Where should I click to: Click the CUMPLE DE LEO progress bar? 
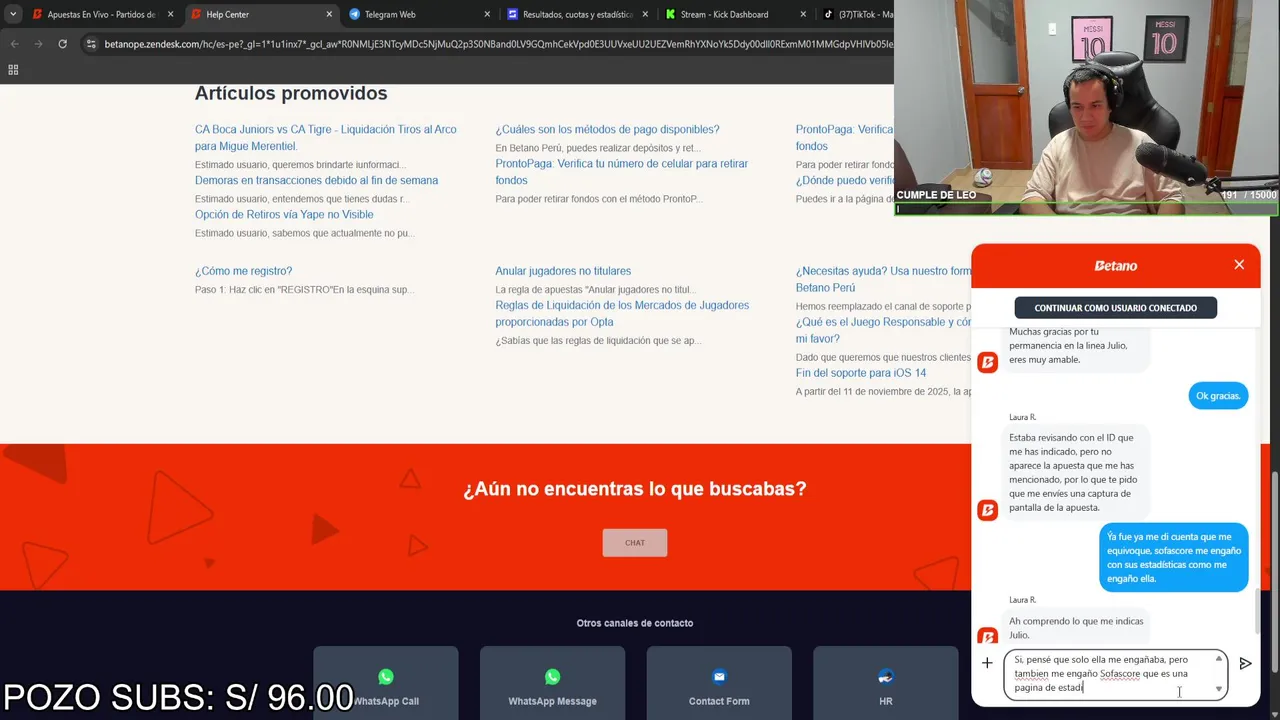pos(1087,209)
